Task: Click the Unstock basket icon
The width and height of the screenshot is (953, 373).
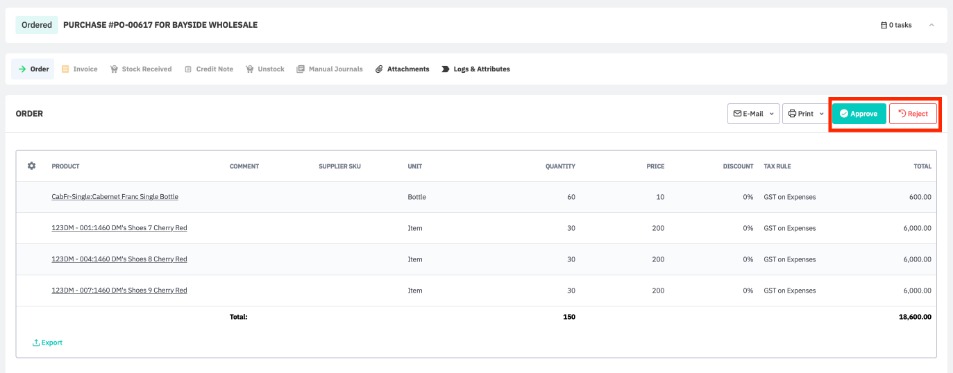Action: tap(250, 69)
